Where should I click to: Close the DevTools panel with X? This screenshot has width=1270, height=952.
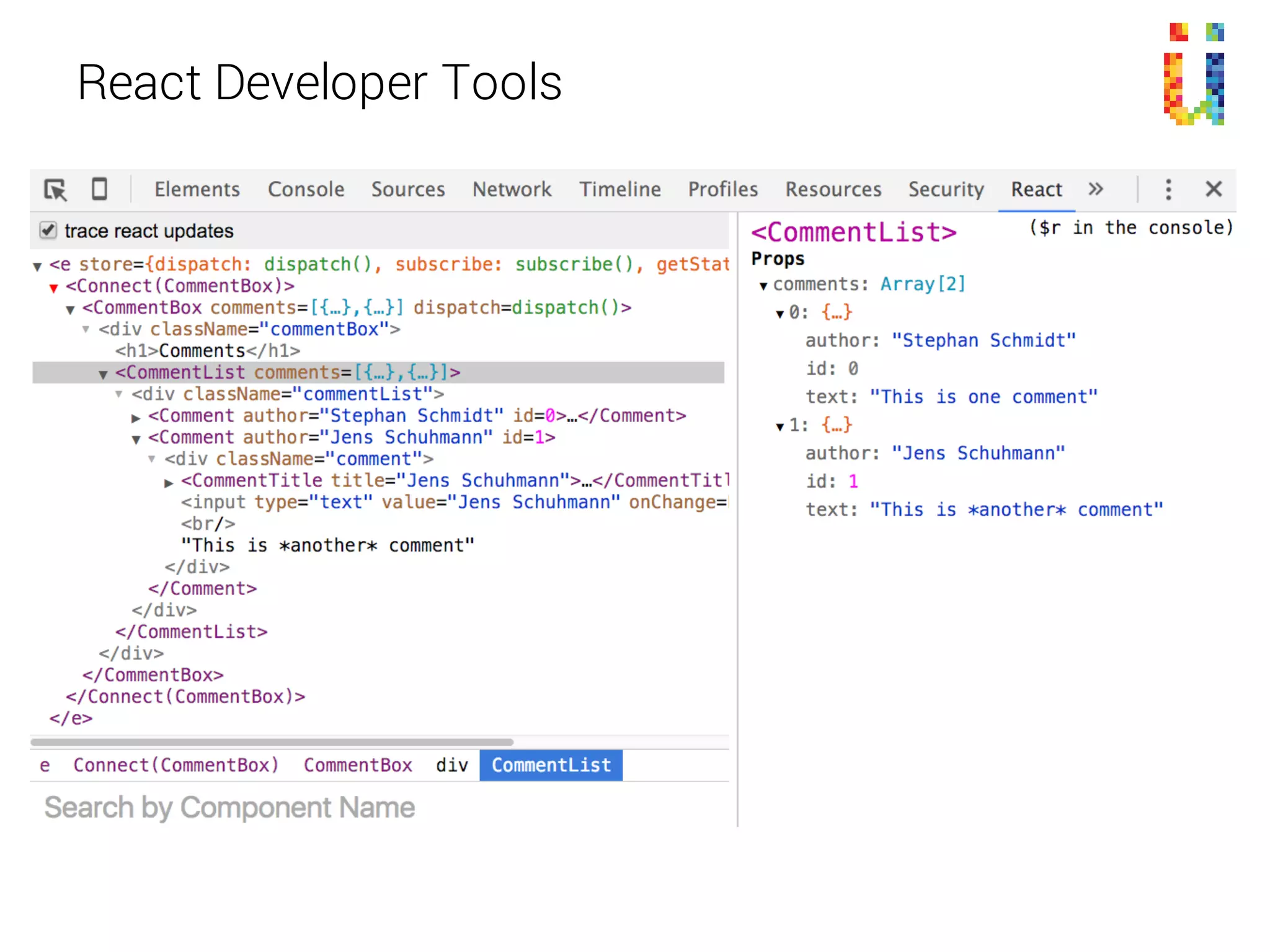[x=1214, y=189]
